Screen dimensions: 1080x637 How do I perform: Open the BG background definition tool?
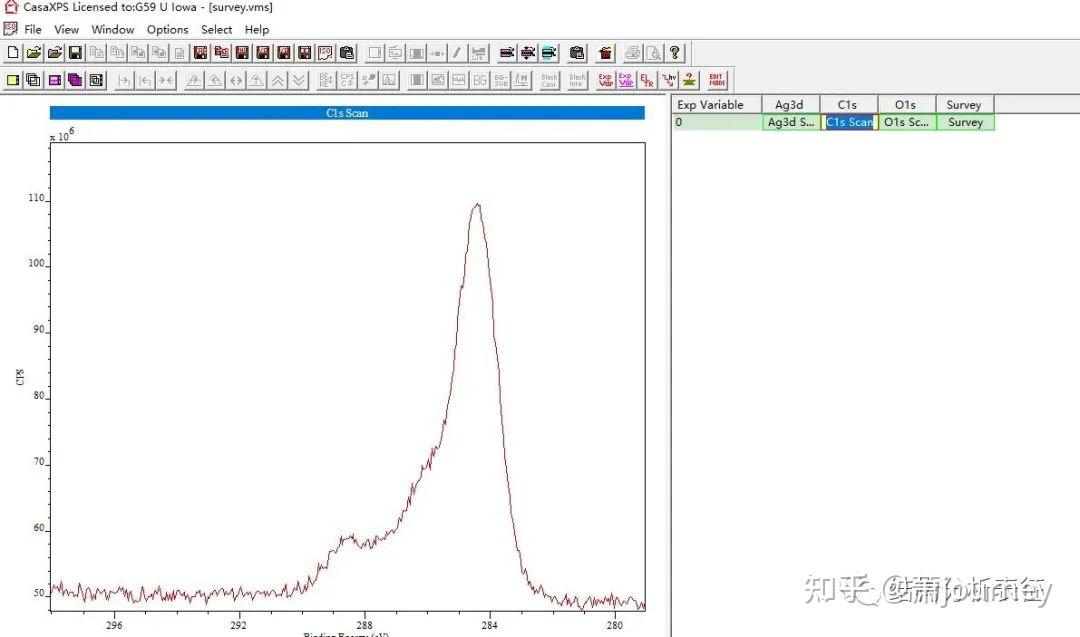(477, 80)
